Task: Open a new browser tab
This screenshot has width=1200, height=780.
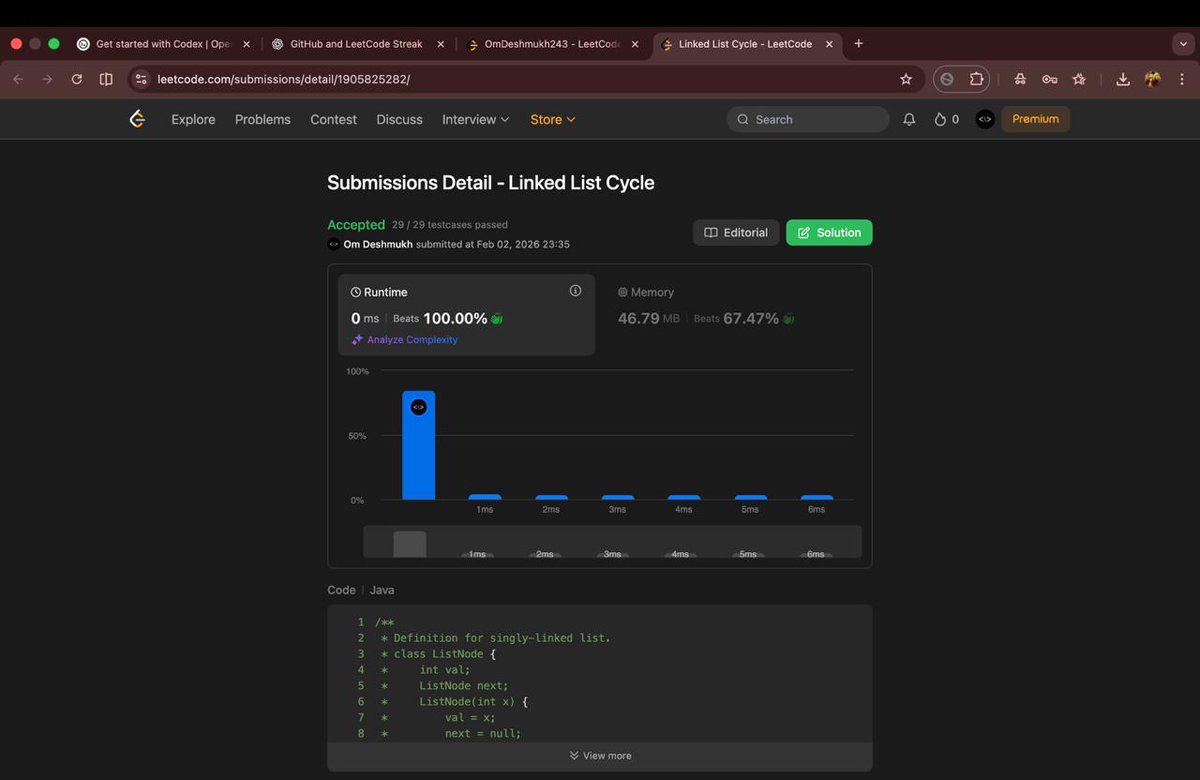Action: 858,43
